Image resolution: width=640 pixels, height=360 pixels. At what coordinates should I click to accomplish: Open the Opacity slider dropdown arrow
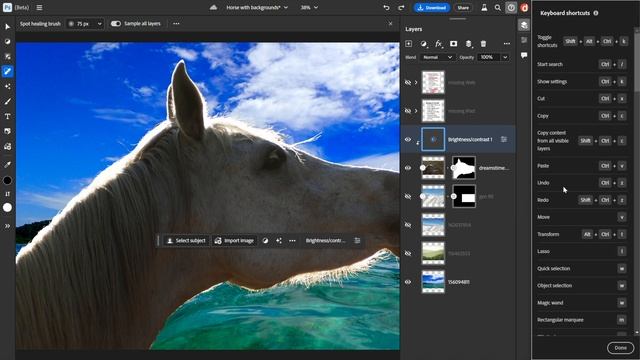[x=505, y=57]
